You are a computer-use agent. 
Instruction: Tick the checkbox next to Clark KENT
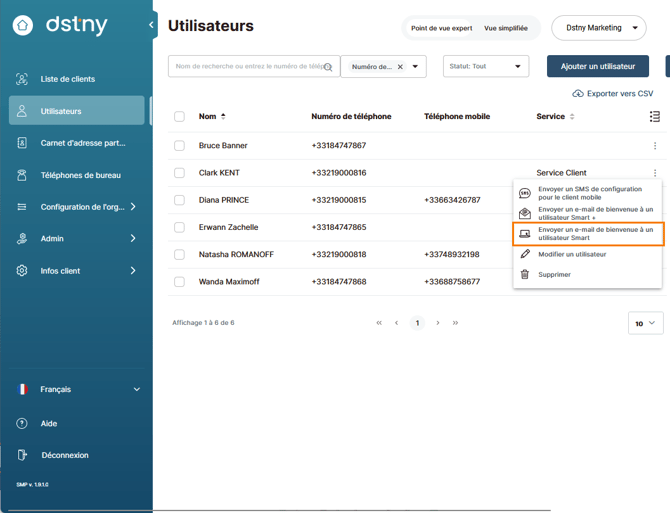tap(179, 173)
